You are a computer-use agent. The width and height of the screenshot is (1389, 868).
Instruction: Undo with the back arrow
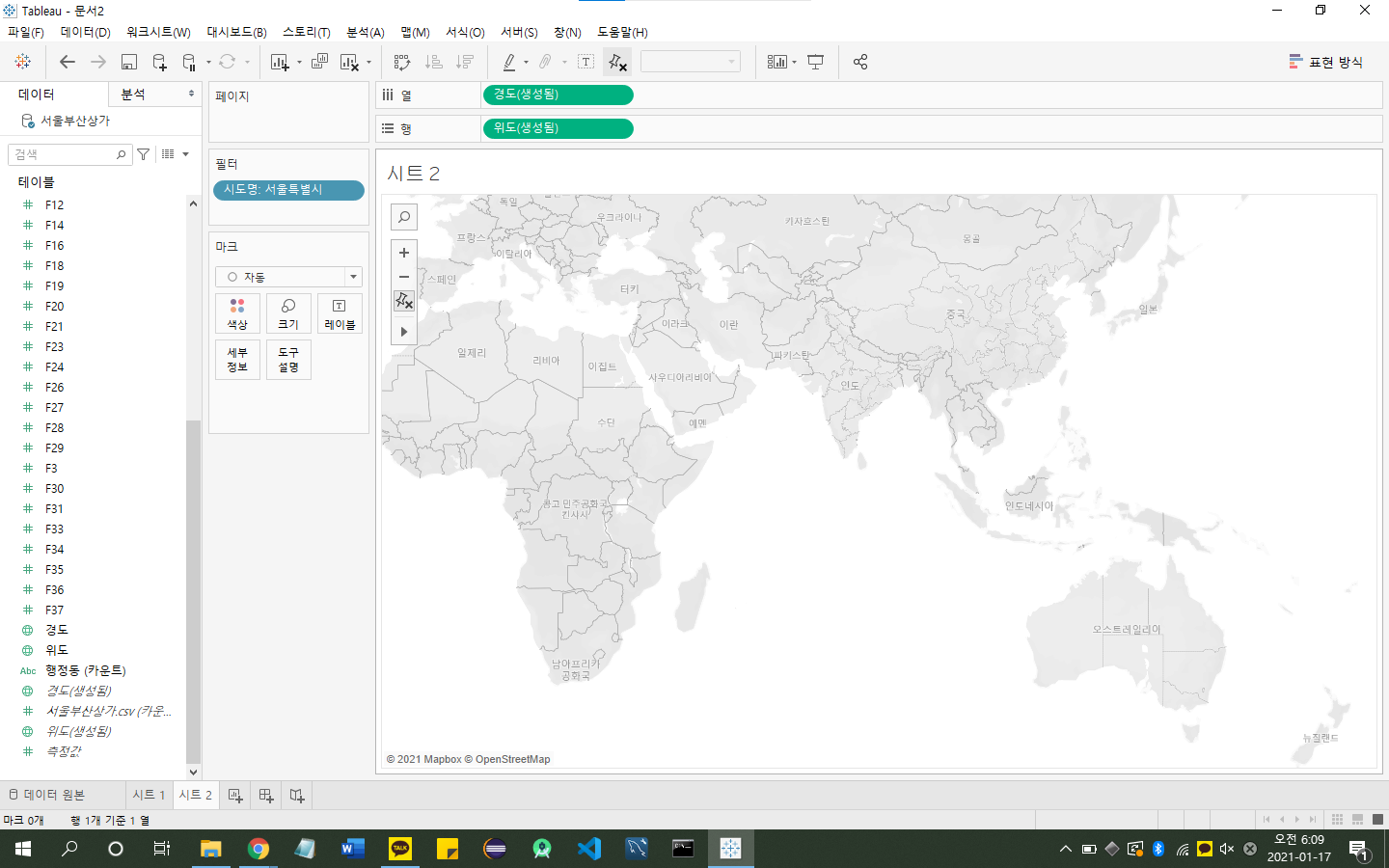pyautogui.click(x=67, y=62)
